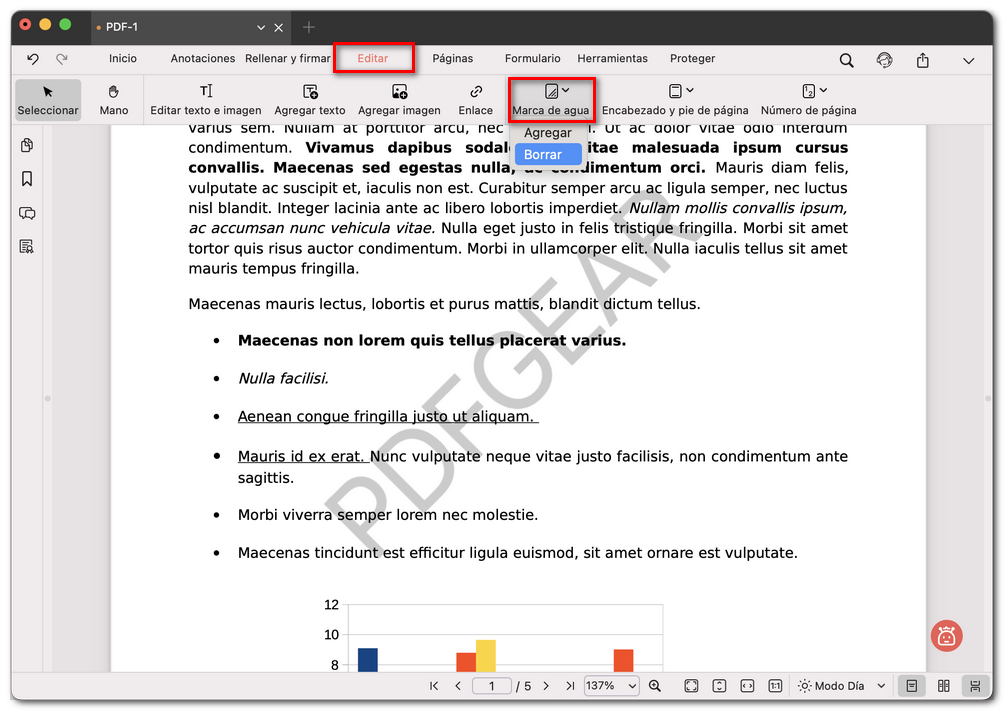1005x711 pixels.
Task: Click the undo arrow icon
Action: click(x=33, y=59)
